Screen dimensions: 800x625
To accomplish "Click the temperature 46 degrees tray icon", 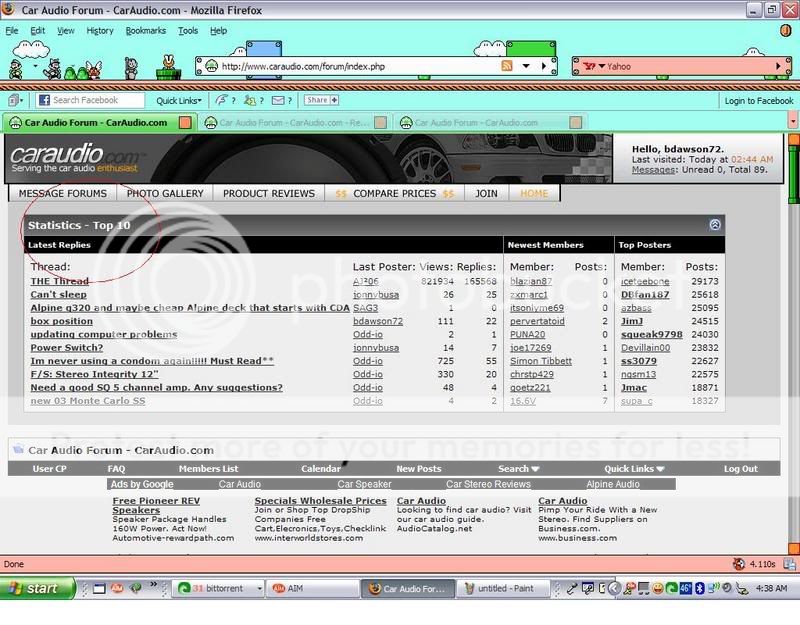I will (685, 588).
